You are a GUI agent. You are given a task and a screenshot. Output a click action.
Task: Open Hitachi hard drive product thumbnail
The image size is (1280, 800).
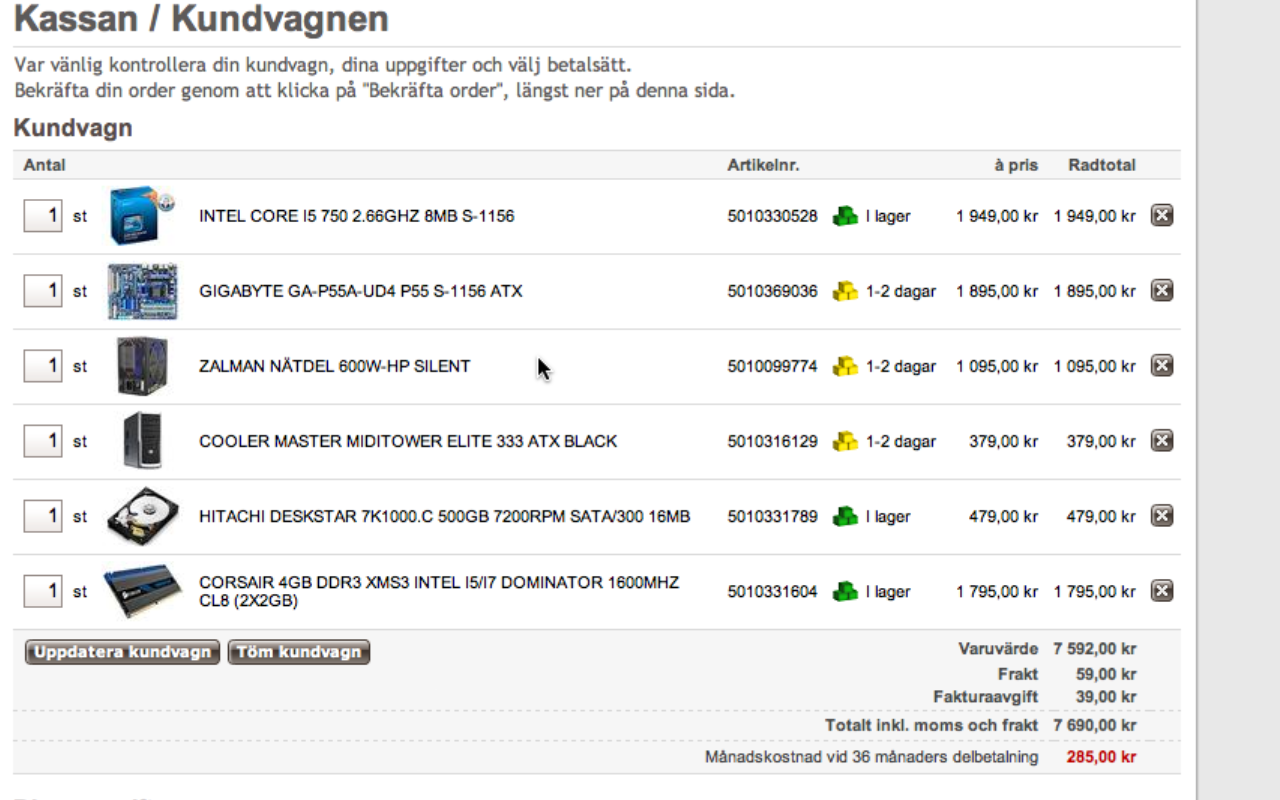(x=143, y=516)
